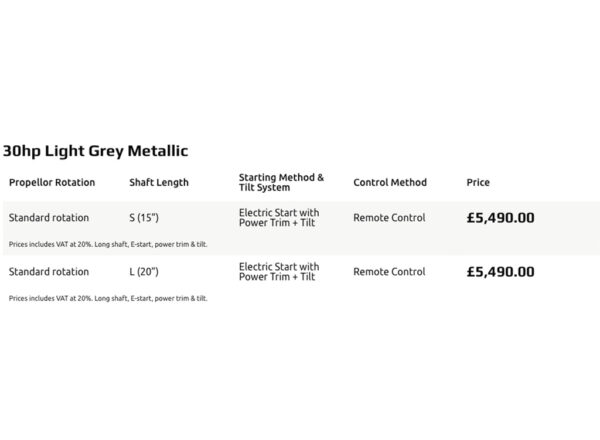The image size is (600, 440).
Task: Select Remote Control in the second row
Action: pos(389,271)
